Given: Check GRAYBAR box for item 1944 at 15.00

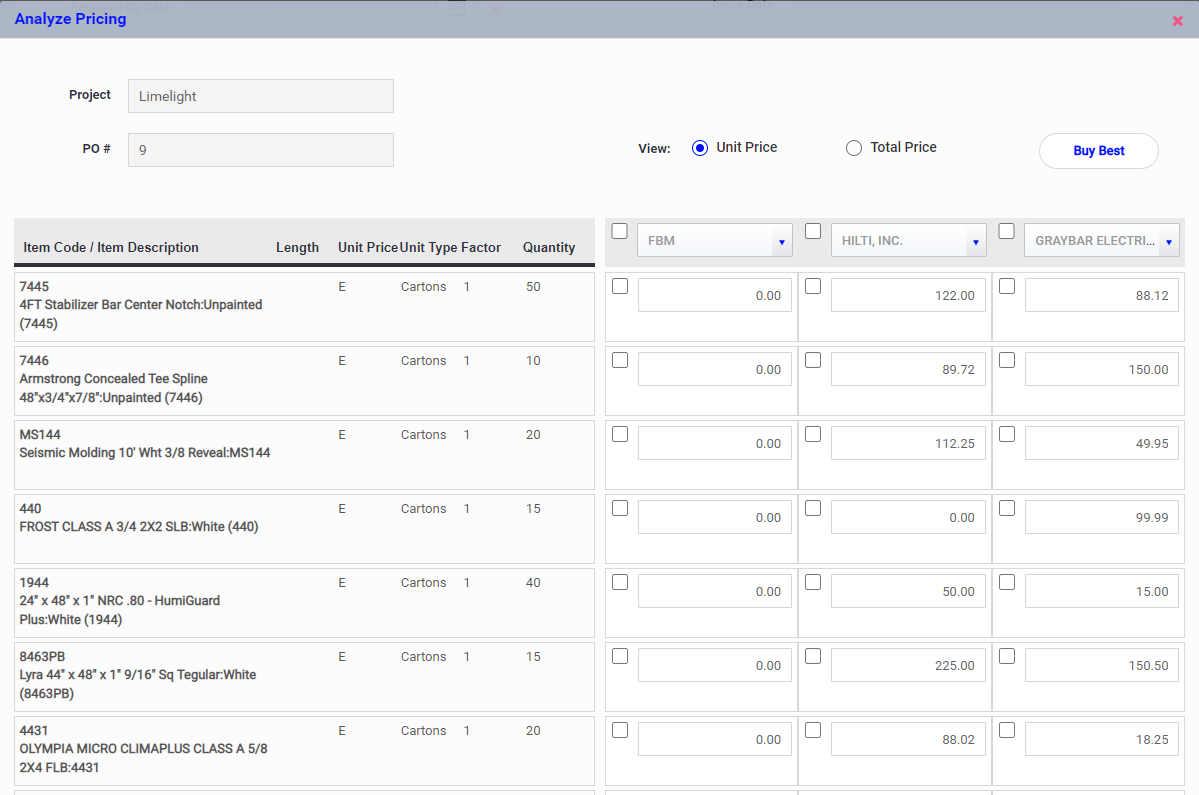Looking at the screenshot, I should coord(1007,582).
